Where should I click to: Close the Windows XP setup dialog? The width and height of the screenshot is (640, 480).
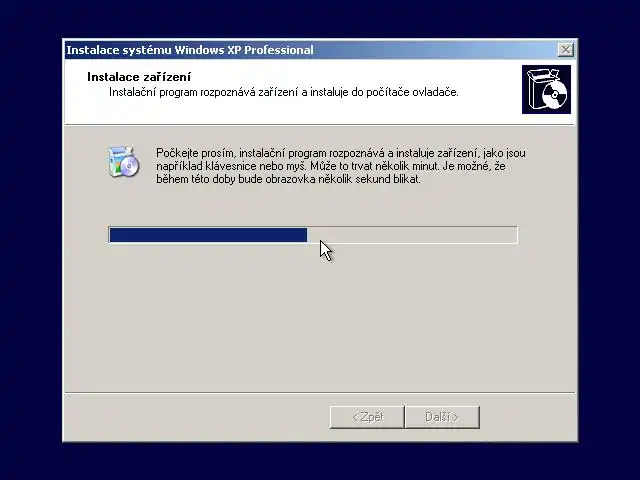(565, 50)
